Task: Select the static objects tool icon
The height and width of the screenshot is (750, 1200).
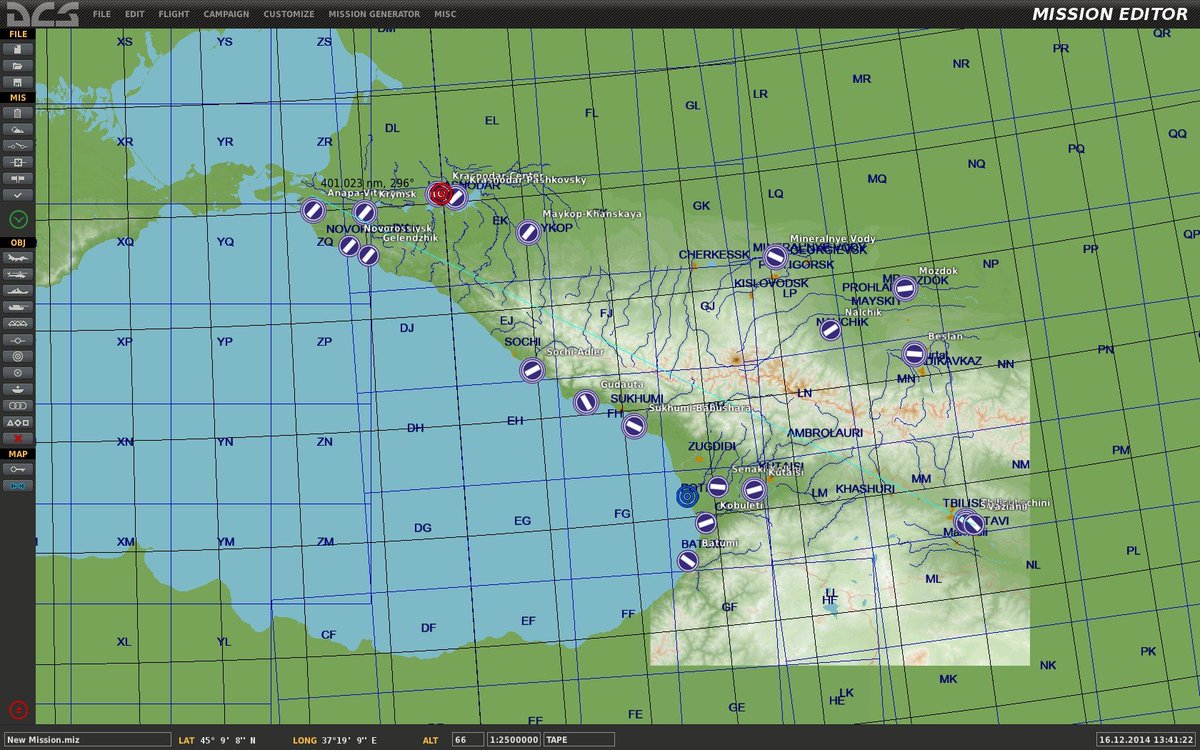Action: [18, 323]
